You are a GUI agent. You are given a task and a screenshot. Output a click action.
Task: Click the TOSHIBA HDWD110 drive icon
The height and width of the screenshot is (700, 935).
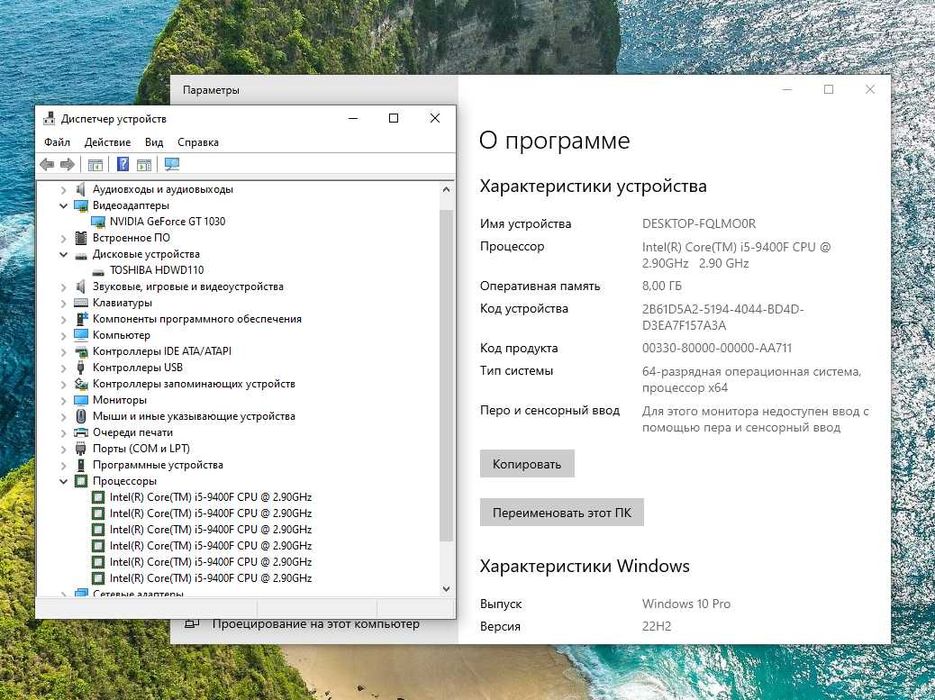pyautogui.click(x=98, y=271)
